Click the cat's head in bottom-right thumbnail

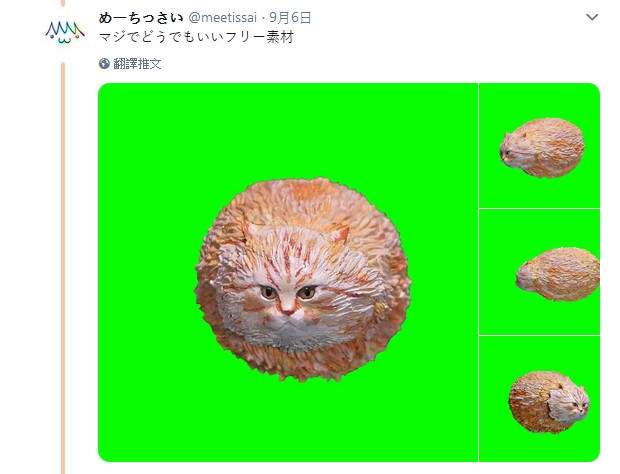pos(569,404)
